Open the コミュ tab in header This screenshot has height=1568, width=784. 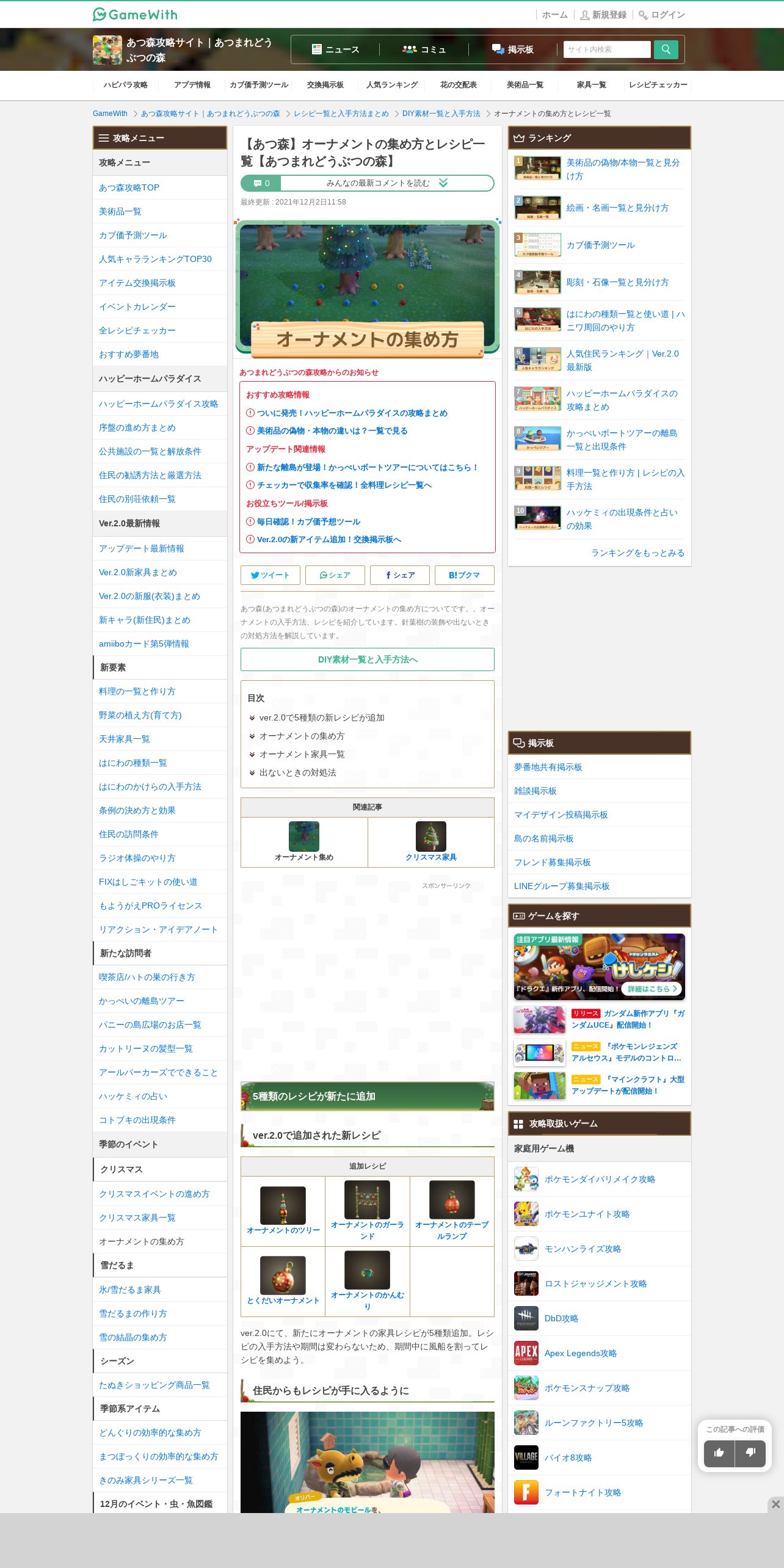pos(424,49)
